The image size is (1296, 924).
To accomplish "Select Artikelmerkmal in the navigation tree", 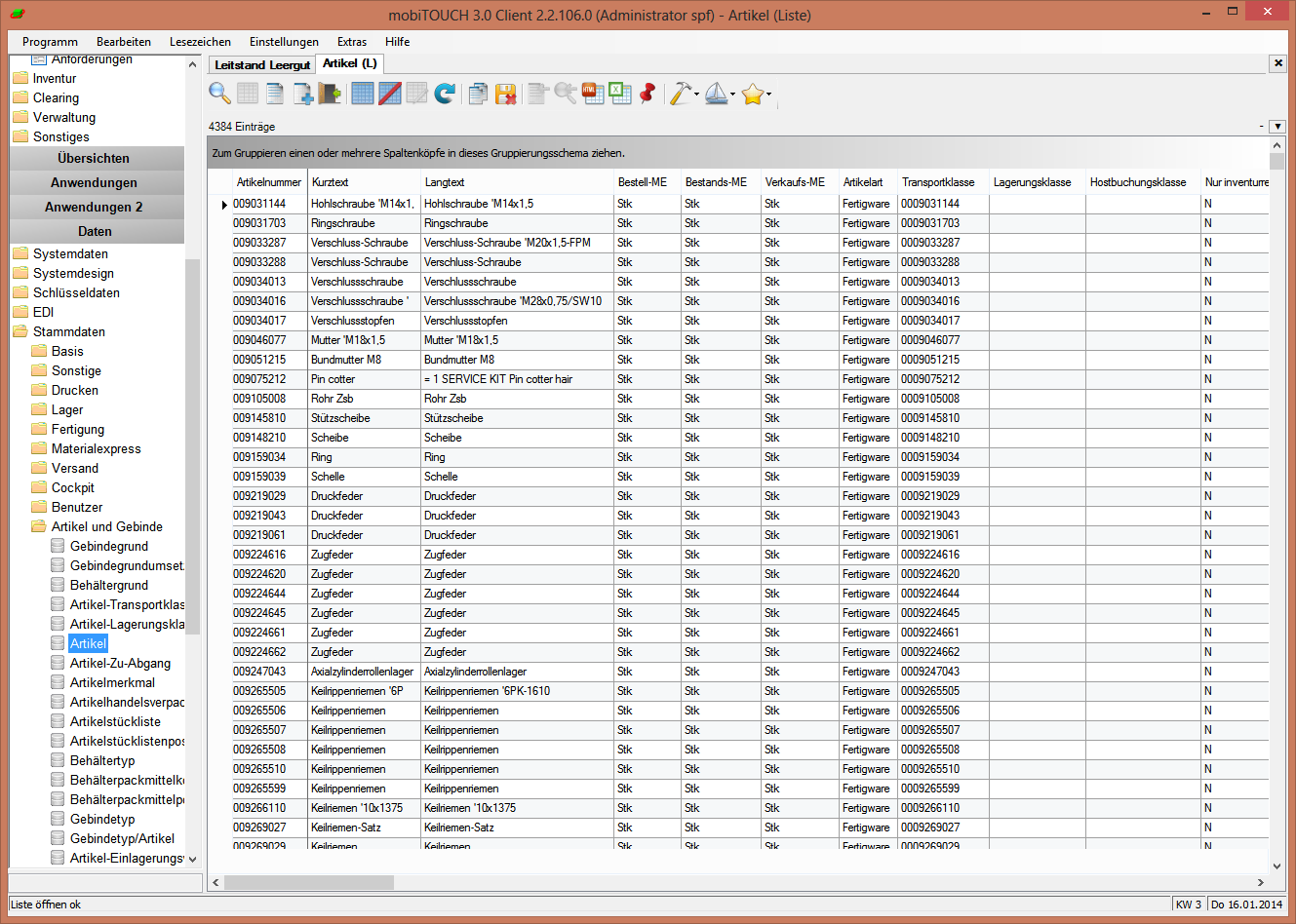I will (112, 682).
